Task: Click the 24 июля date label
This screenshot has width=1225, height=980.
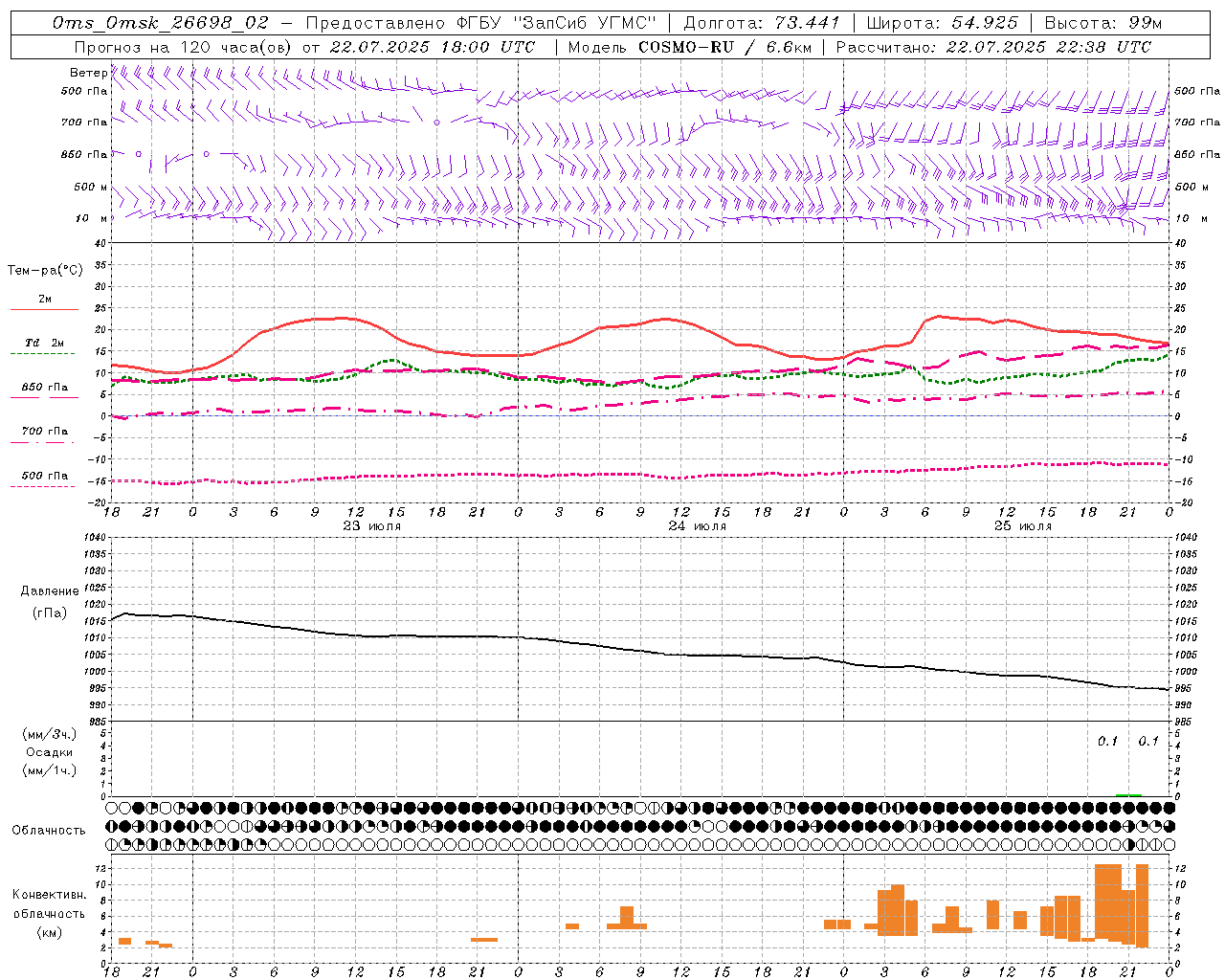Action: 698,526
